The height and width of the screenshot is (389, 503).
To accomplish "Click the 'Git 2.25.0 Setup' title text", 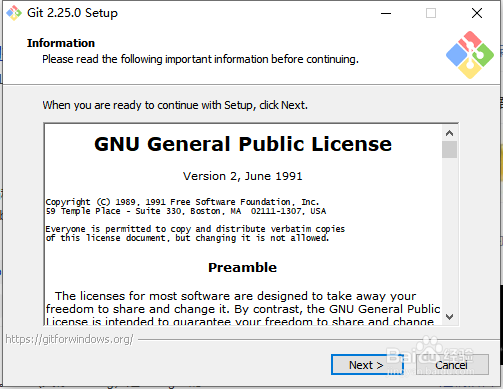I will click(x=72, y=13).
